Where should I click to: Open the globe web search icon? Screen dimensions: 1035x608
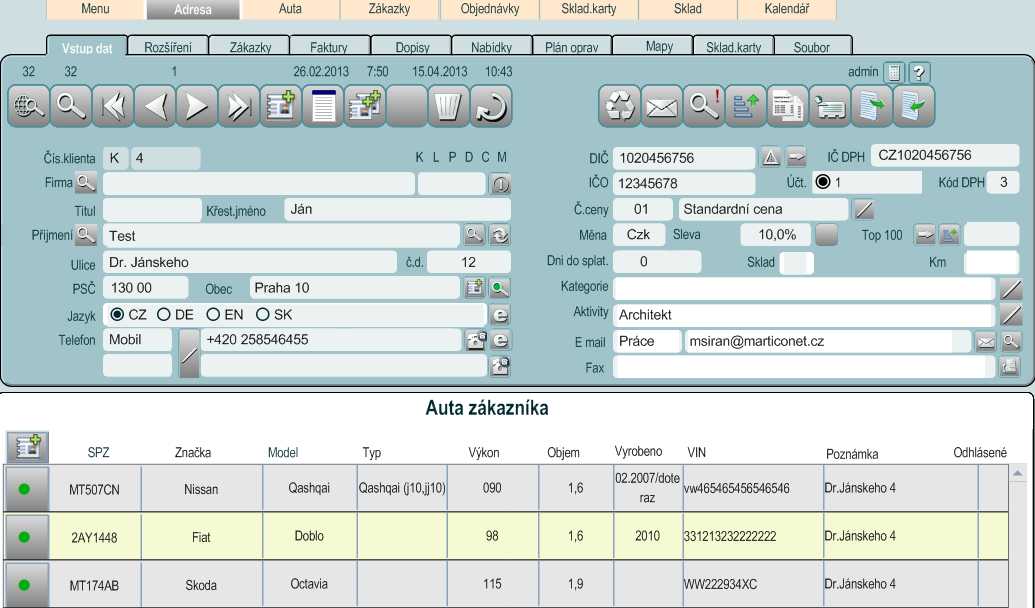tap(28, 106)
